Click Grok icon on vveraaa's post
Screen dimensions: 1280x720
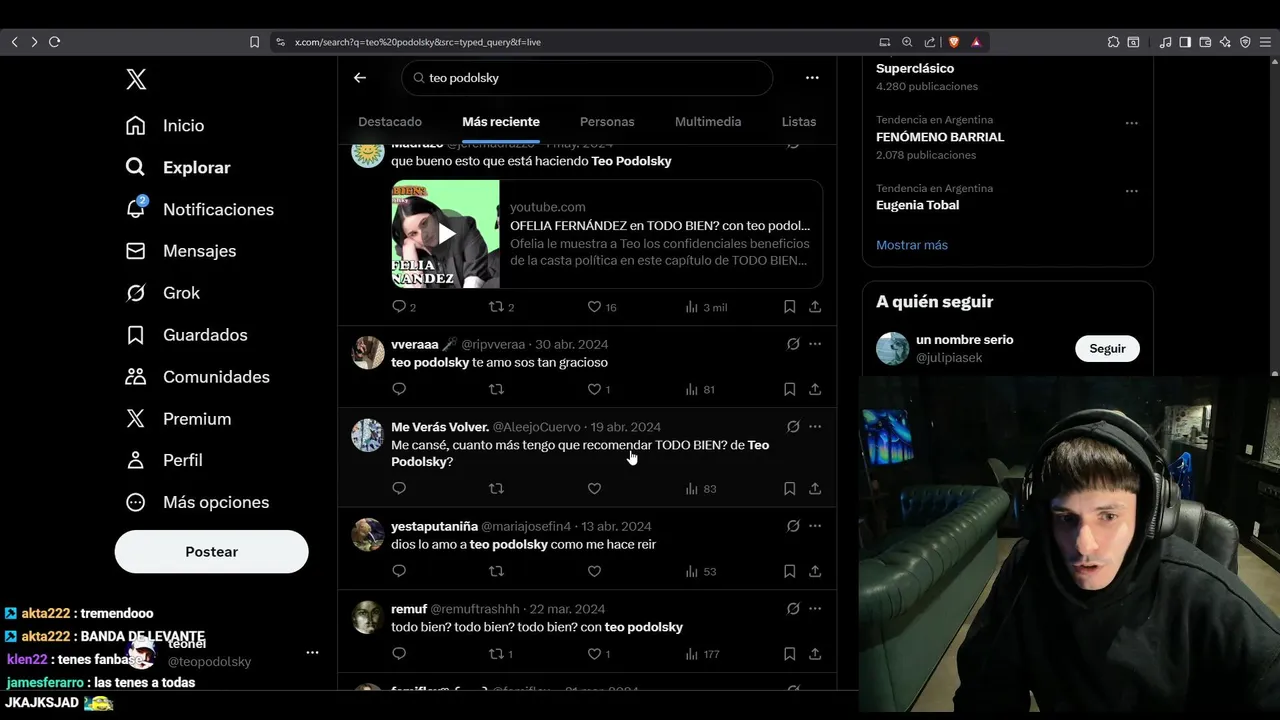pos(793,344)
